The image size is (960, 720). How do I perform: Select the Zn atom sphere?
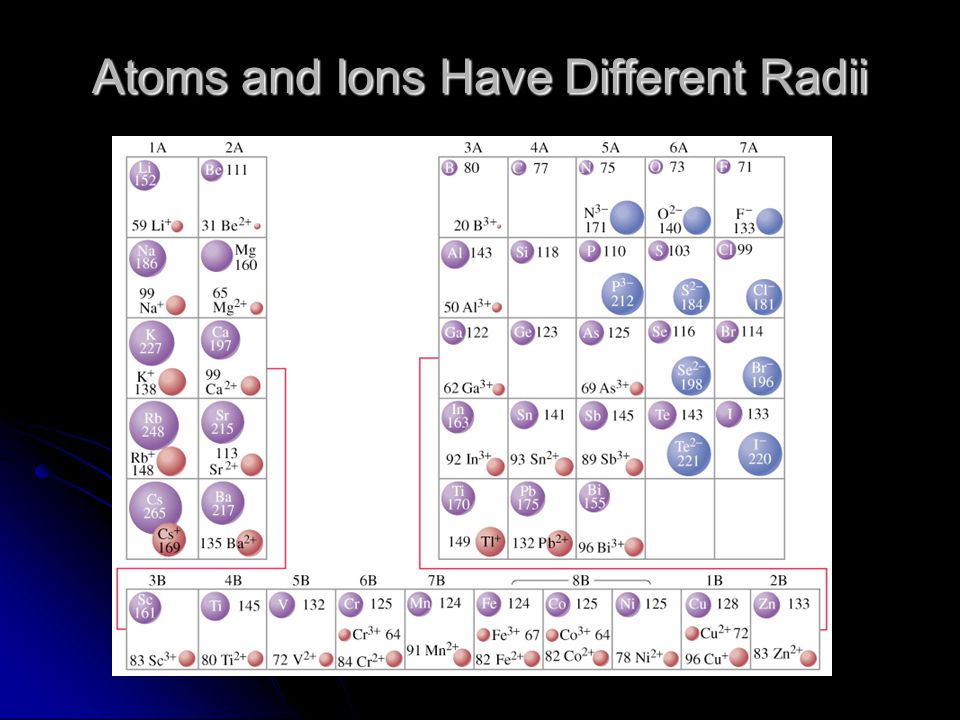point(766,605)
